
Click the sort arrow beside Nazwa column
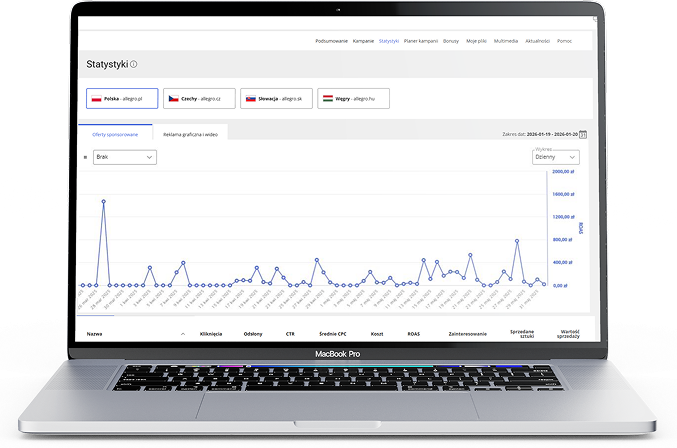(x=182, y=332)
